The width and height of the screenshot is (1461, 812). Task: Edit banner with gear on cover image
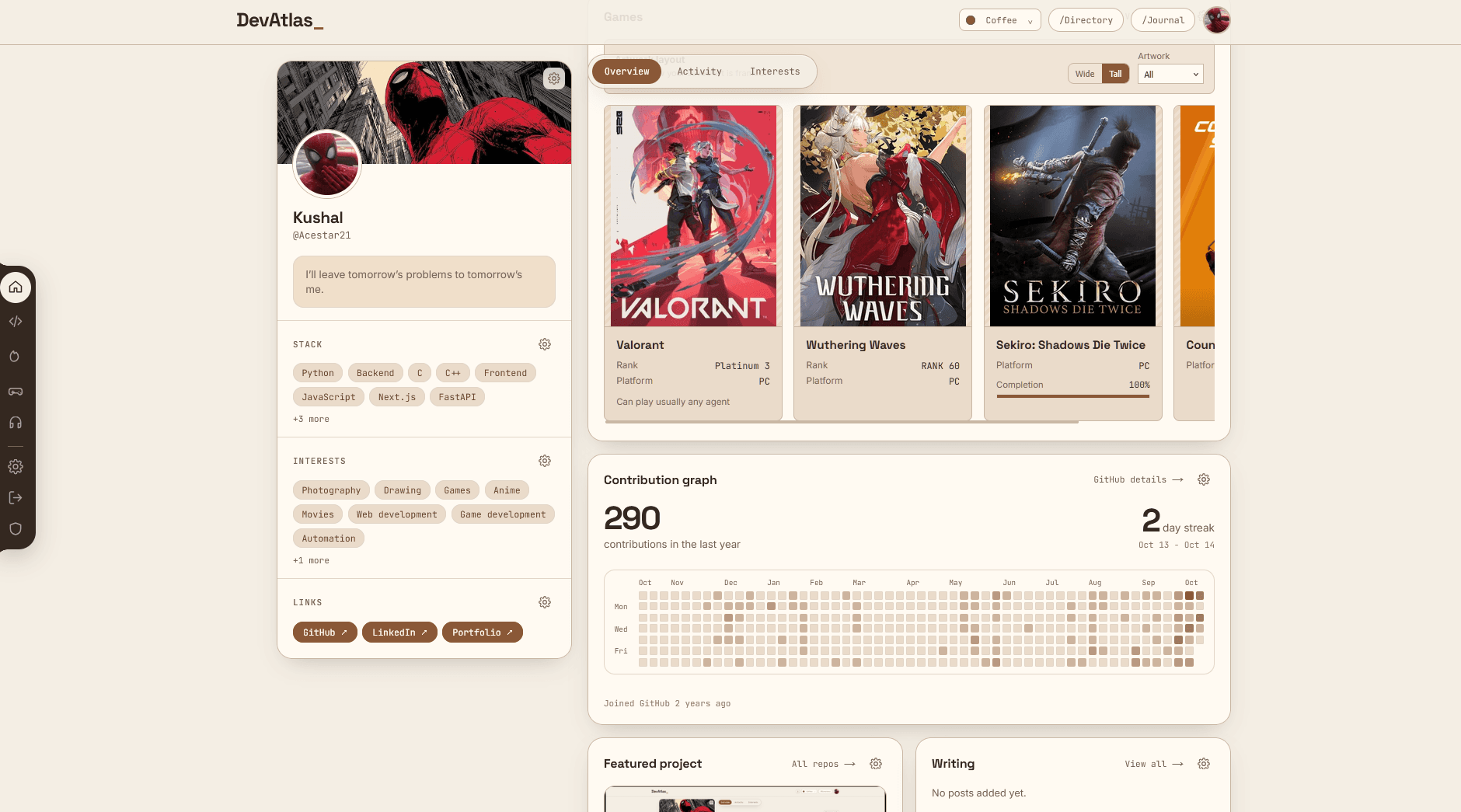pos(554,78)
